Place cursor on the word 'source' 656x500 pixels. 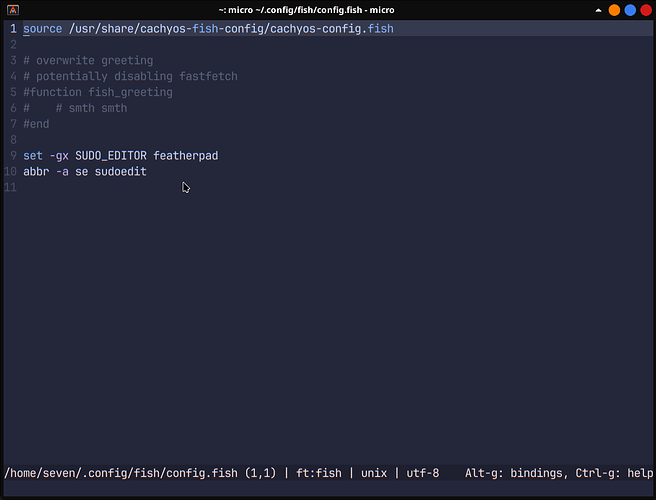tap(43, 28)
